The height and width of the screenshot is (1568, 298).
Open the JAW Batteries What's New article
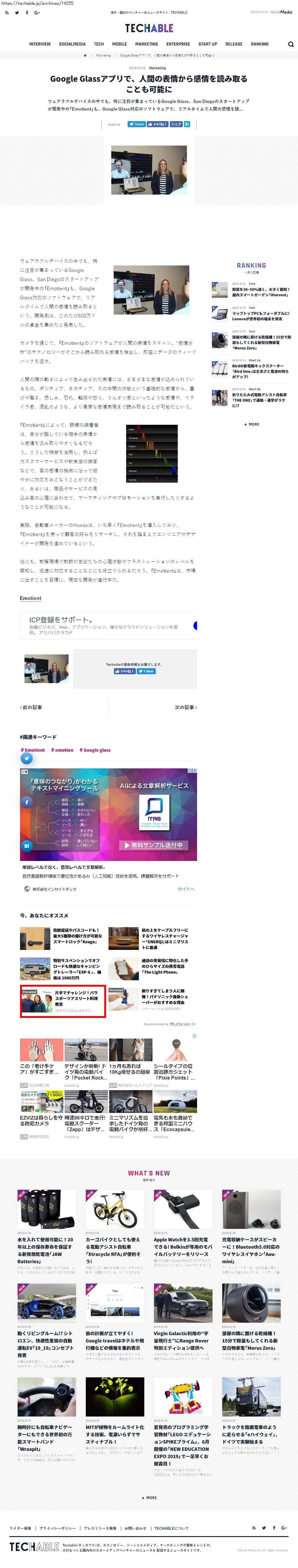point(46,1250)
